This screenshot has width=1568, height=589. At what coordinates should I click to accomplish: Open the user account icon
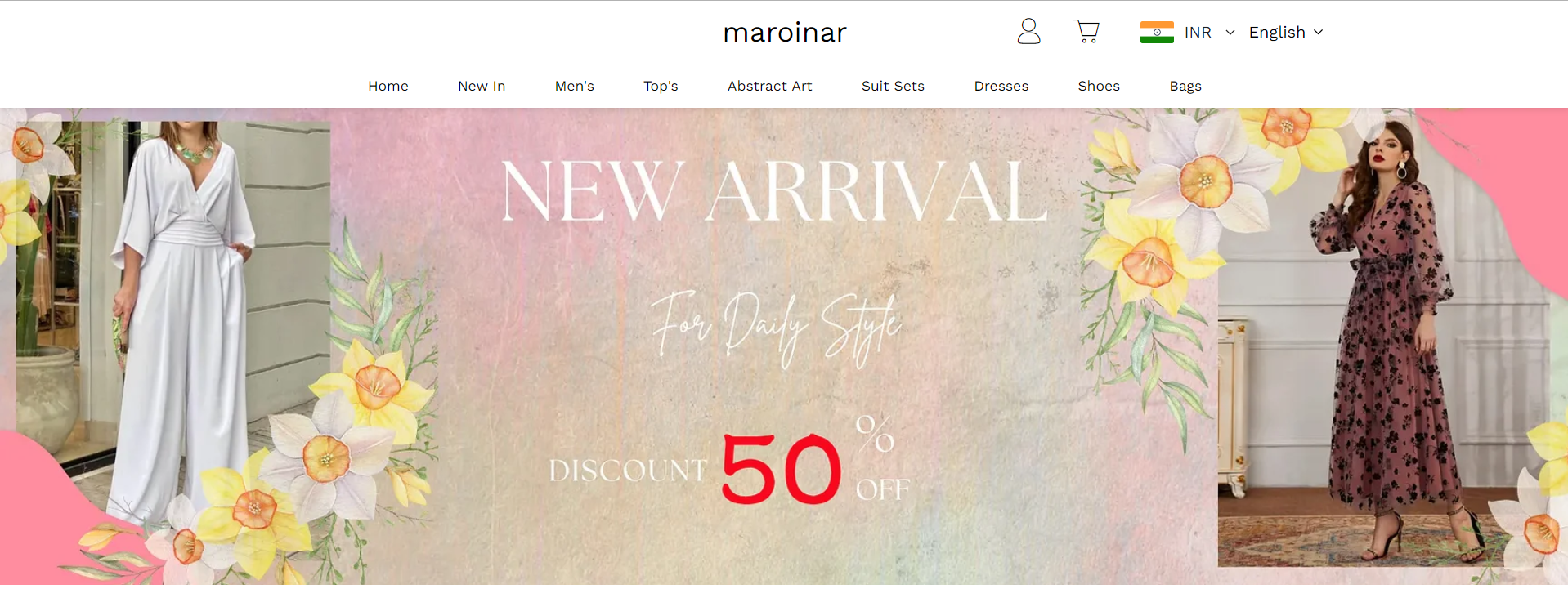1028,32
